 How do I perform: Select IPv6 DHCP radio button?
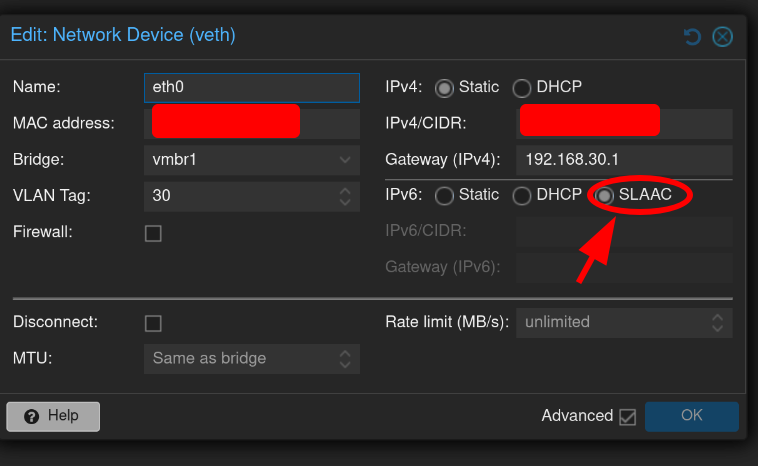pyautogui.click(x=522, y=196)
